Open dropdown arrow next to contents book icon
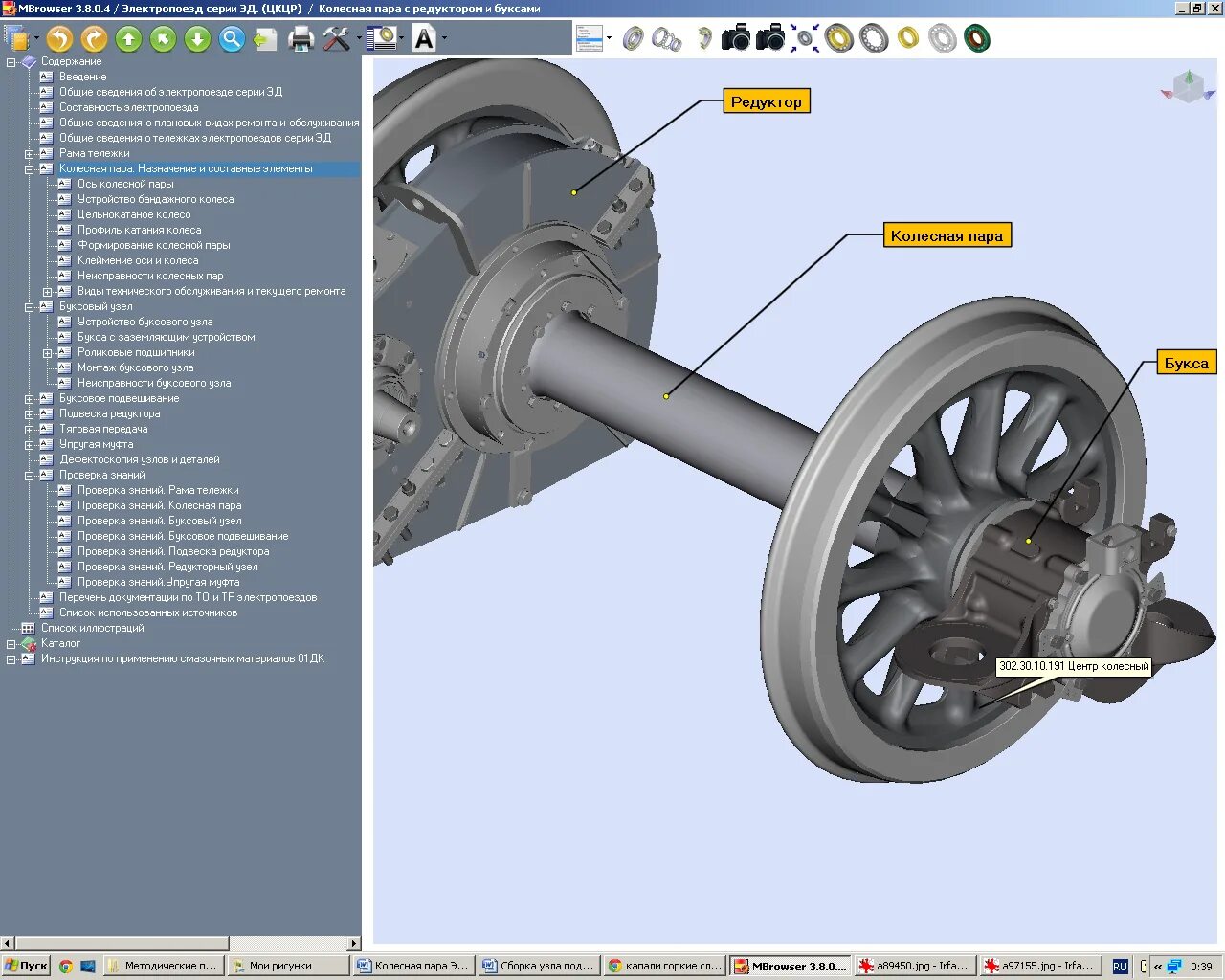The width and height of the screenshot is (1225, 980). click(x=36, y=38)
